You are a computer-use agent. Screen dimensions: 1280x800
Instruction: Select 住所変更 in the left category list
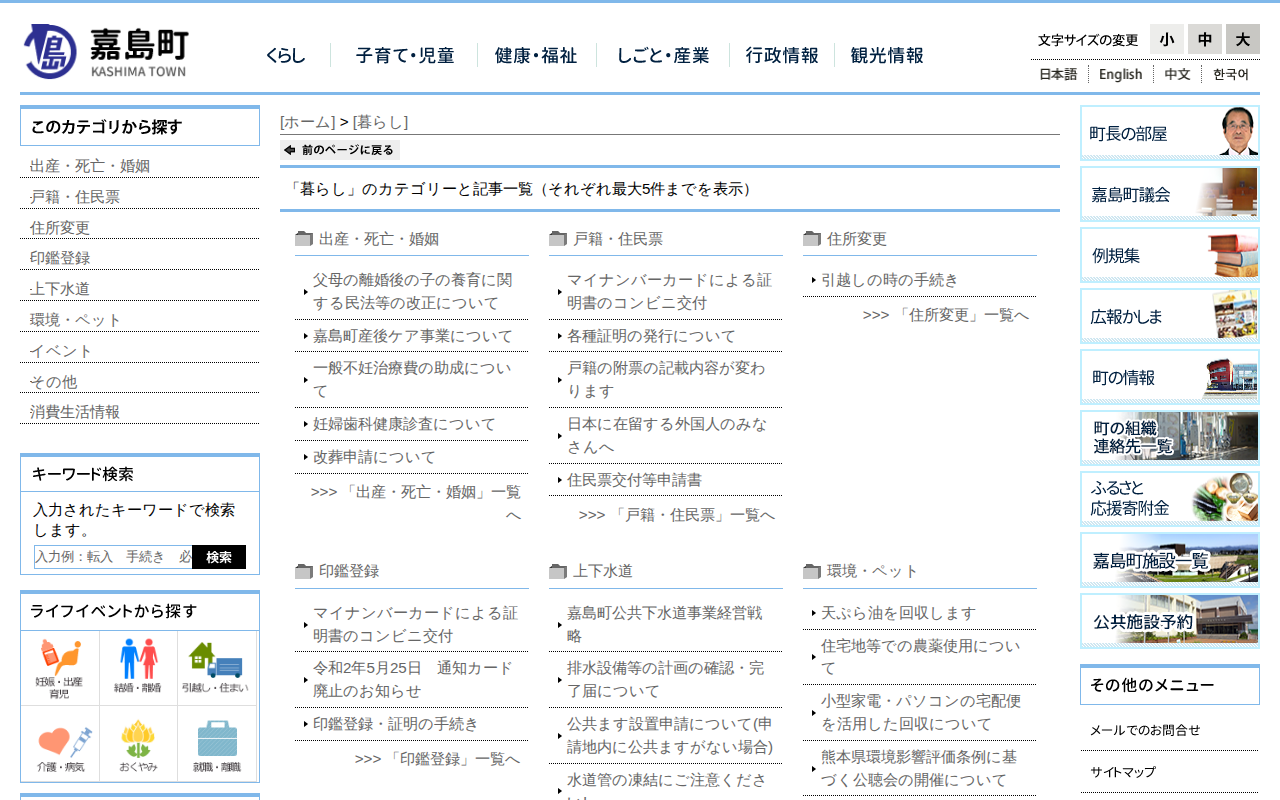[x=60, y=228]
